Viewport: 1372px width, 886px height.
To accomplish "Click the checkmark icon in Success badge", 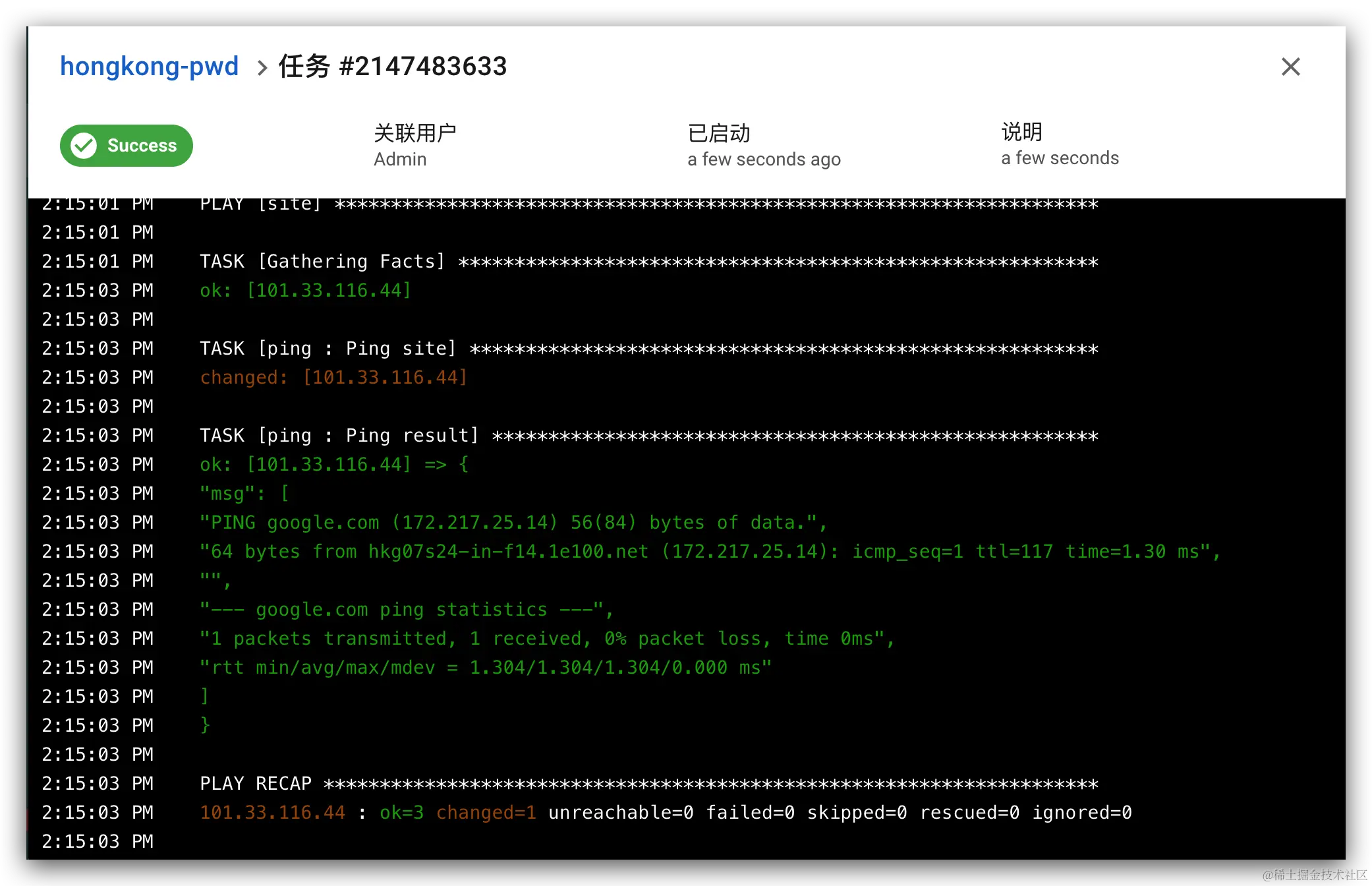I will click(x=84, y=146).
